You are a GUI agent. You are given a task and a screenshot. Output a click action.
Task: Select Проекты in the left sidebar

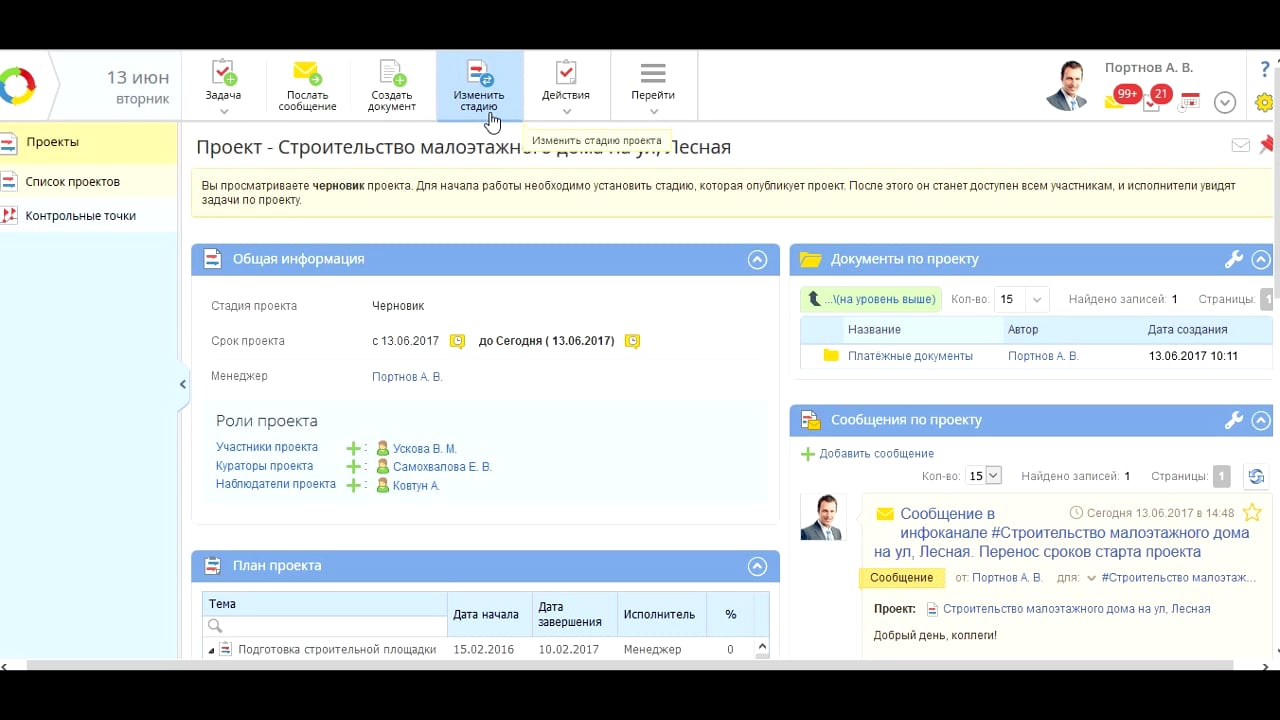[89, 142]
